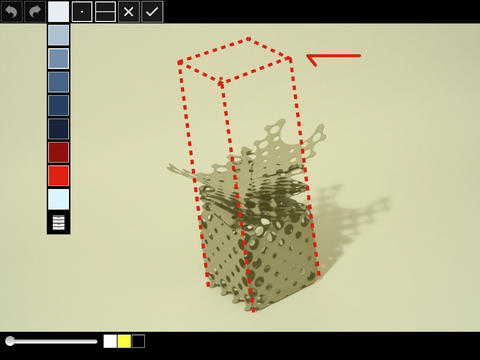Image resolution: width=480 pixels, height=360 pixels.
Task: Select the horizontal line stroke icon
Action: pos(105,12)
